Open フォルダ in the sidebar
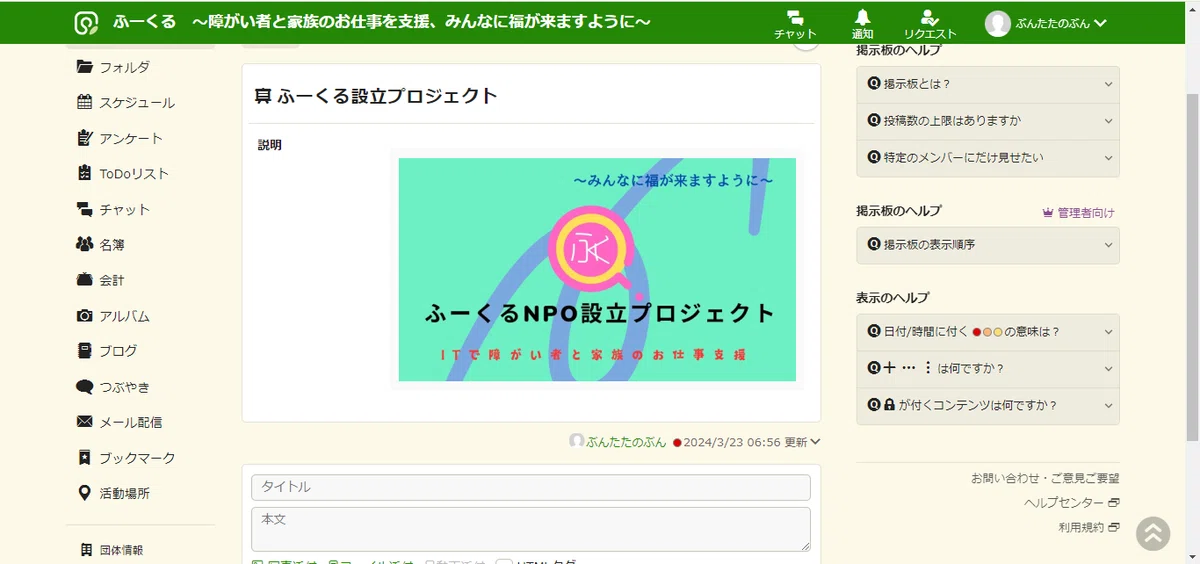The height and width of the screenshot is (564, 1200). (113, 67)
